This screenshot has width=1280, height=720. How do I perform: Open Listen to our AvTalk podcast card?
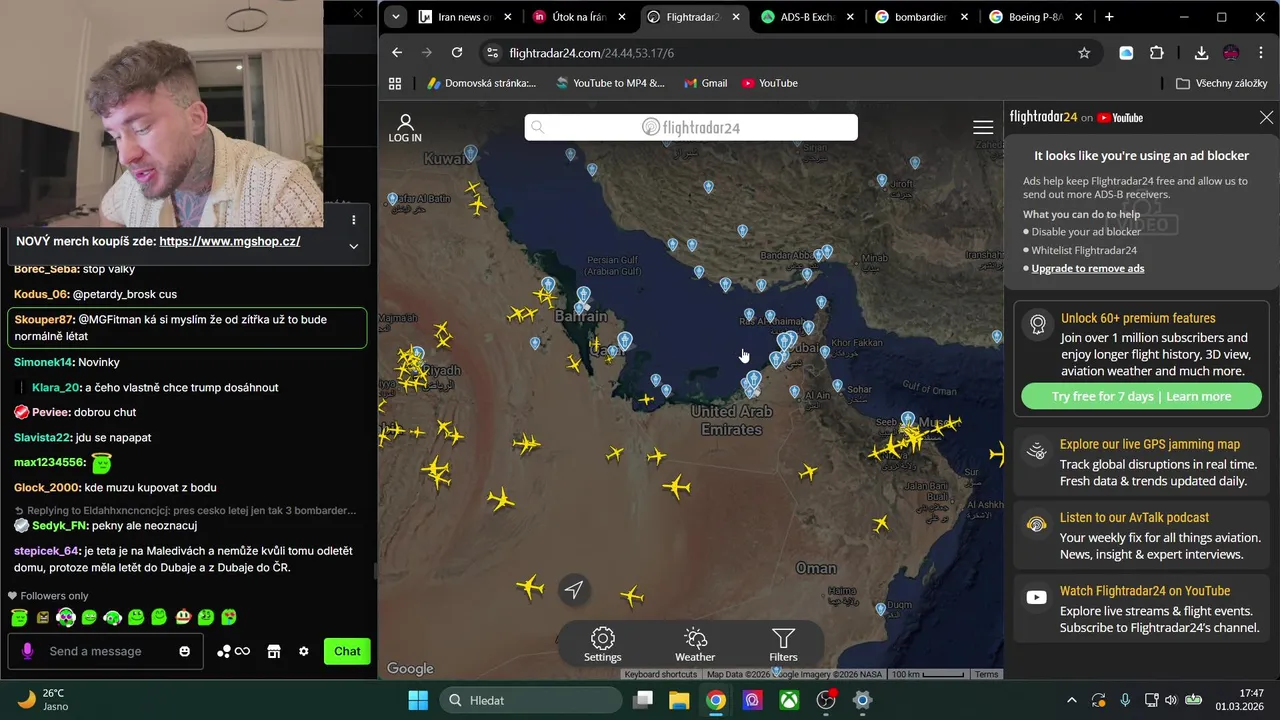1141,535
